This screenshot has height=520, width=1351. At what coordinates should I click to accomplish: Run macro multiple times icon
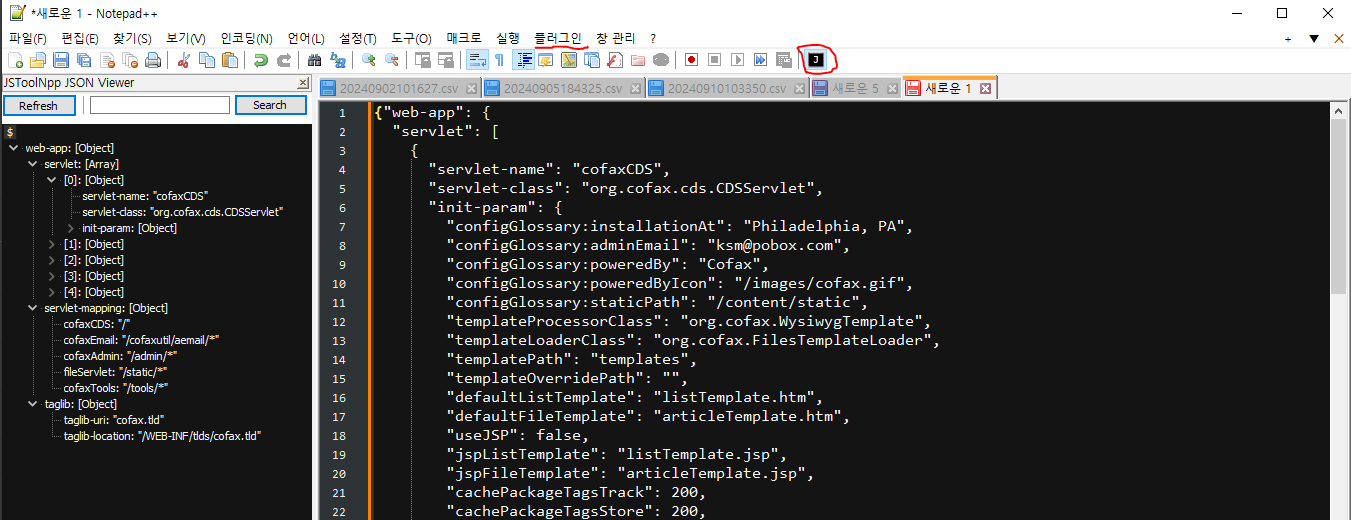point(760,60)
